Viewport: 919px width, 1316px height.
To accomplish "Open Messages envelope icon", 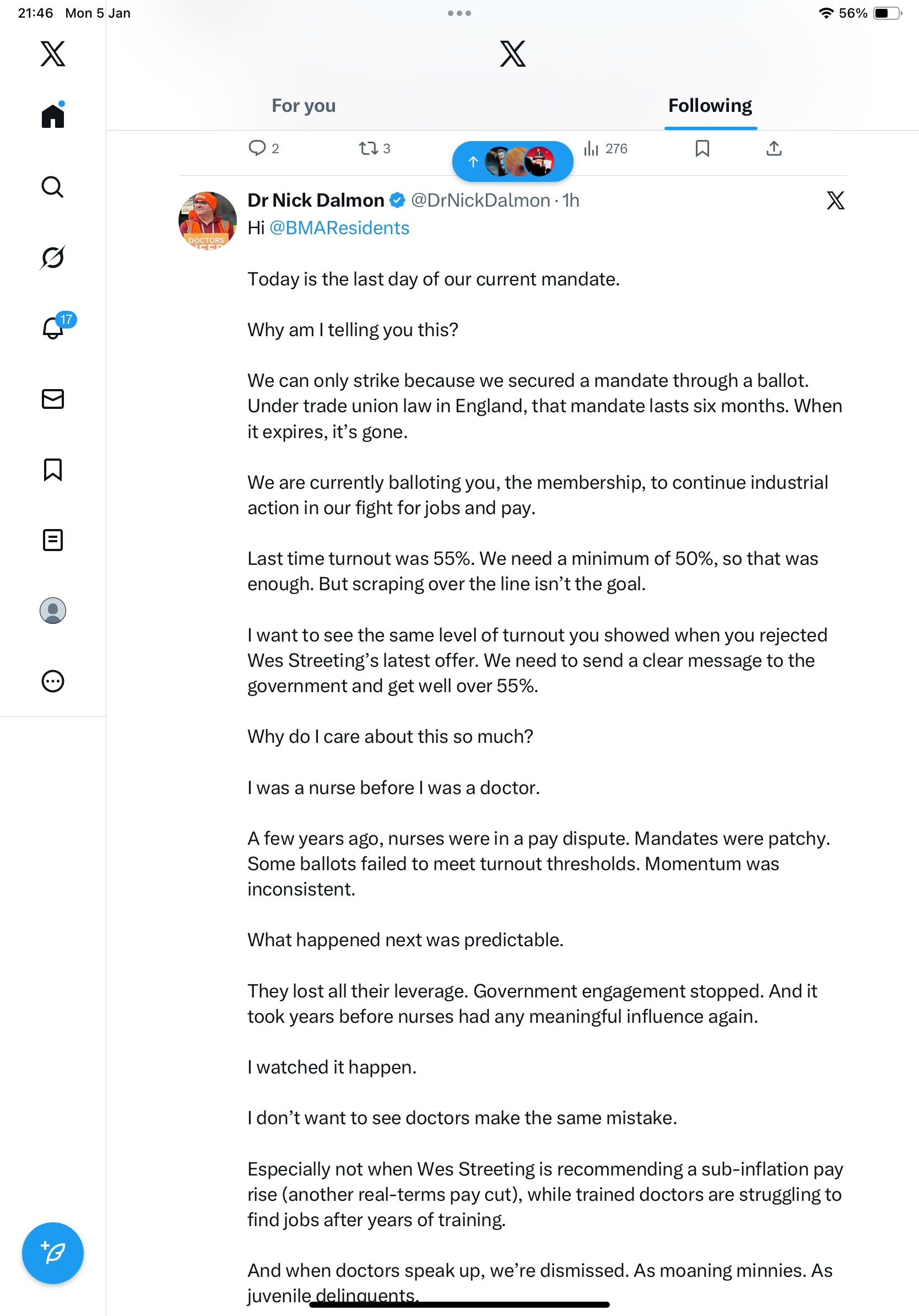I will 53,399.
